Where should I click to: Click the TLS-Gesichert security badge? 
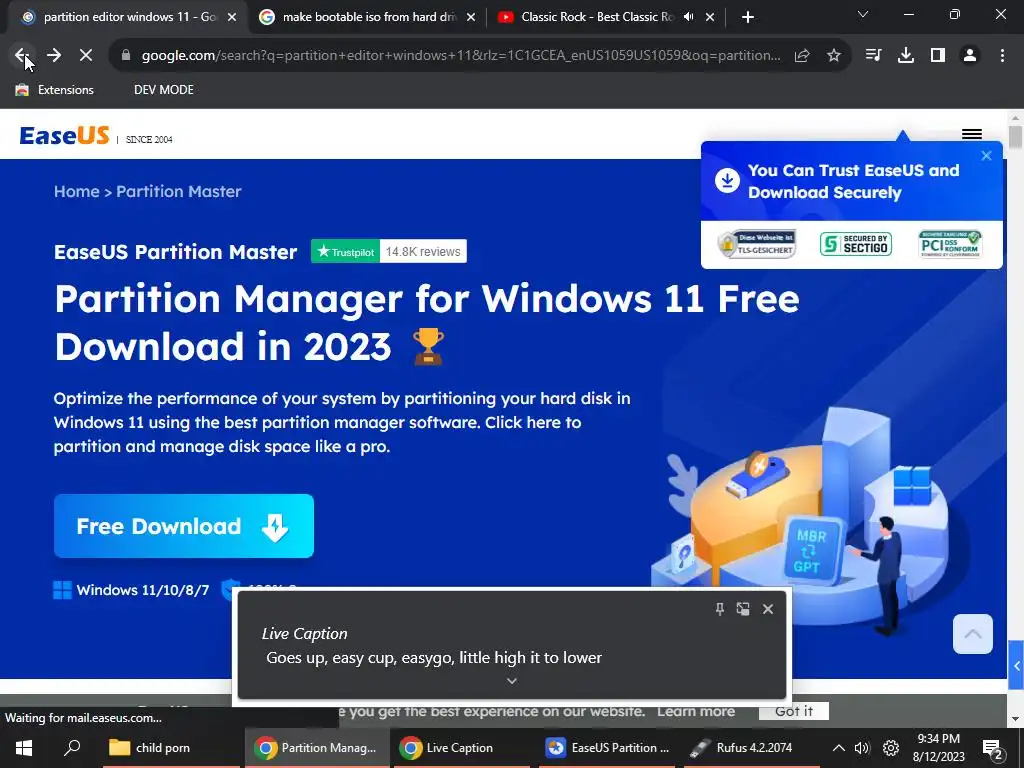click(x=758, y=244)
